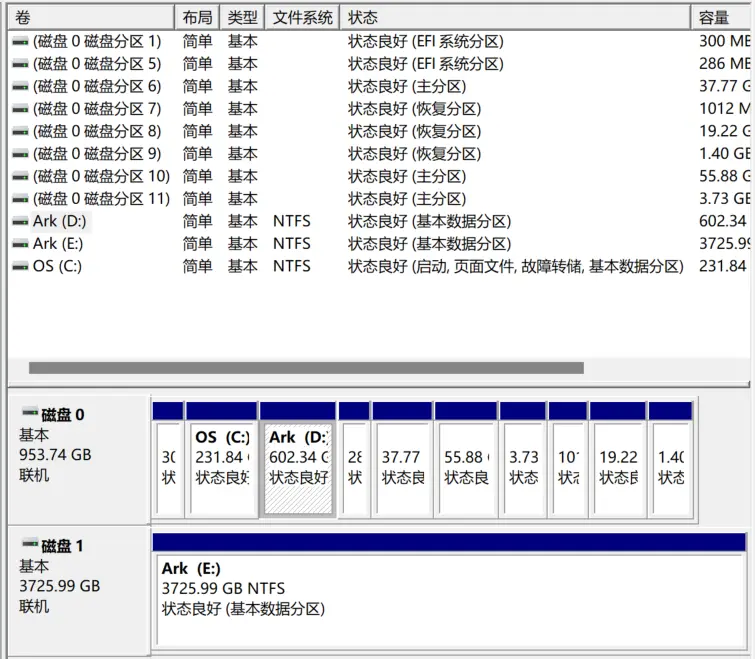
Task: Select the Ark (E:) partition block on 磁盘 1
Action: [x=450, y=590]
